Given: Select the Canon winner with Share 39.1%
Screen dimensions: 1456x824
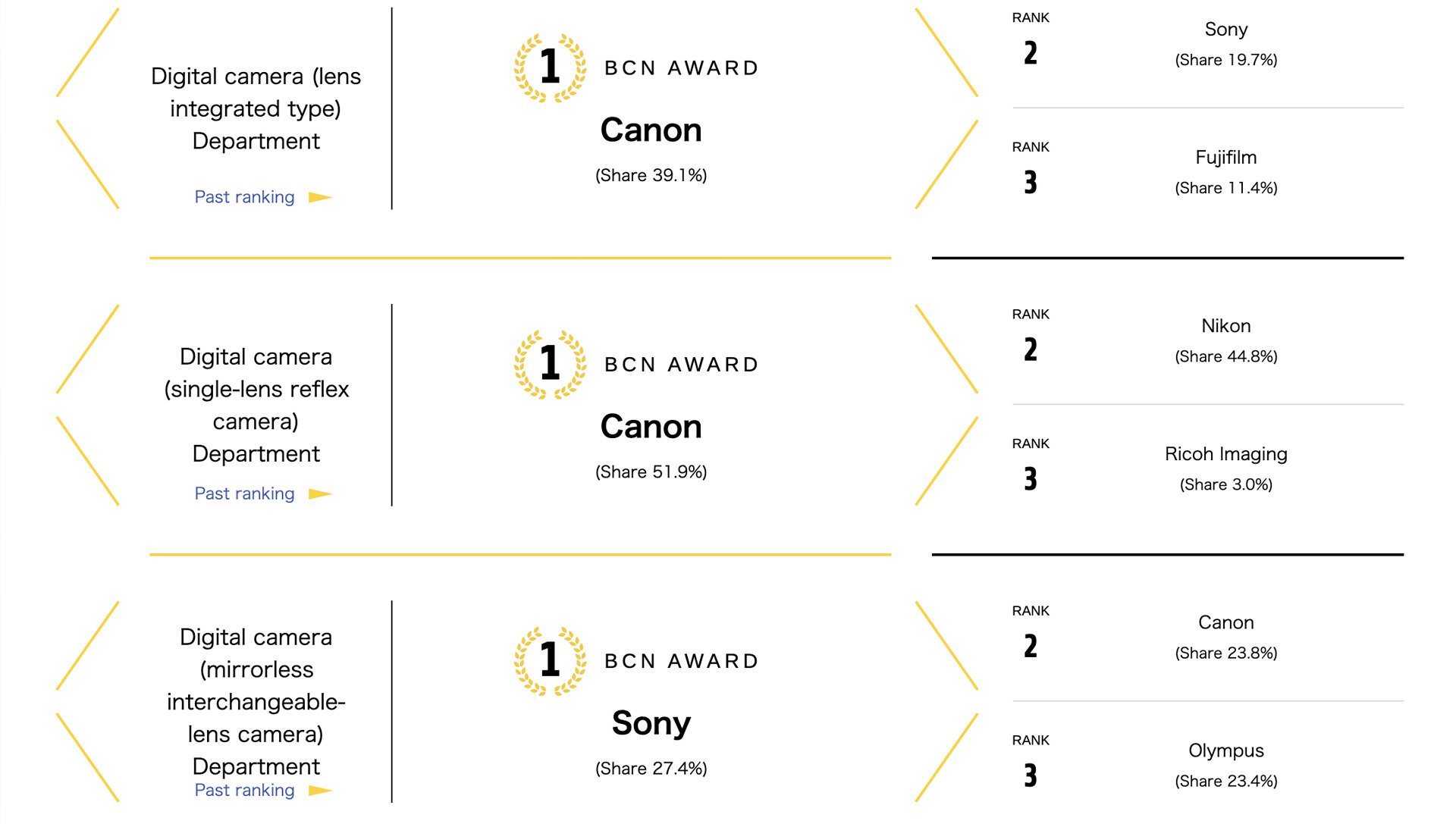Looking at the screenshot, I should (651, 130).
